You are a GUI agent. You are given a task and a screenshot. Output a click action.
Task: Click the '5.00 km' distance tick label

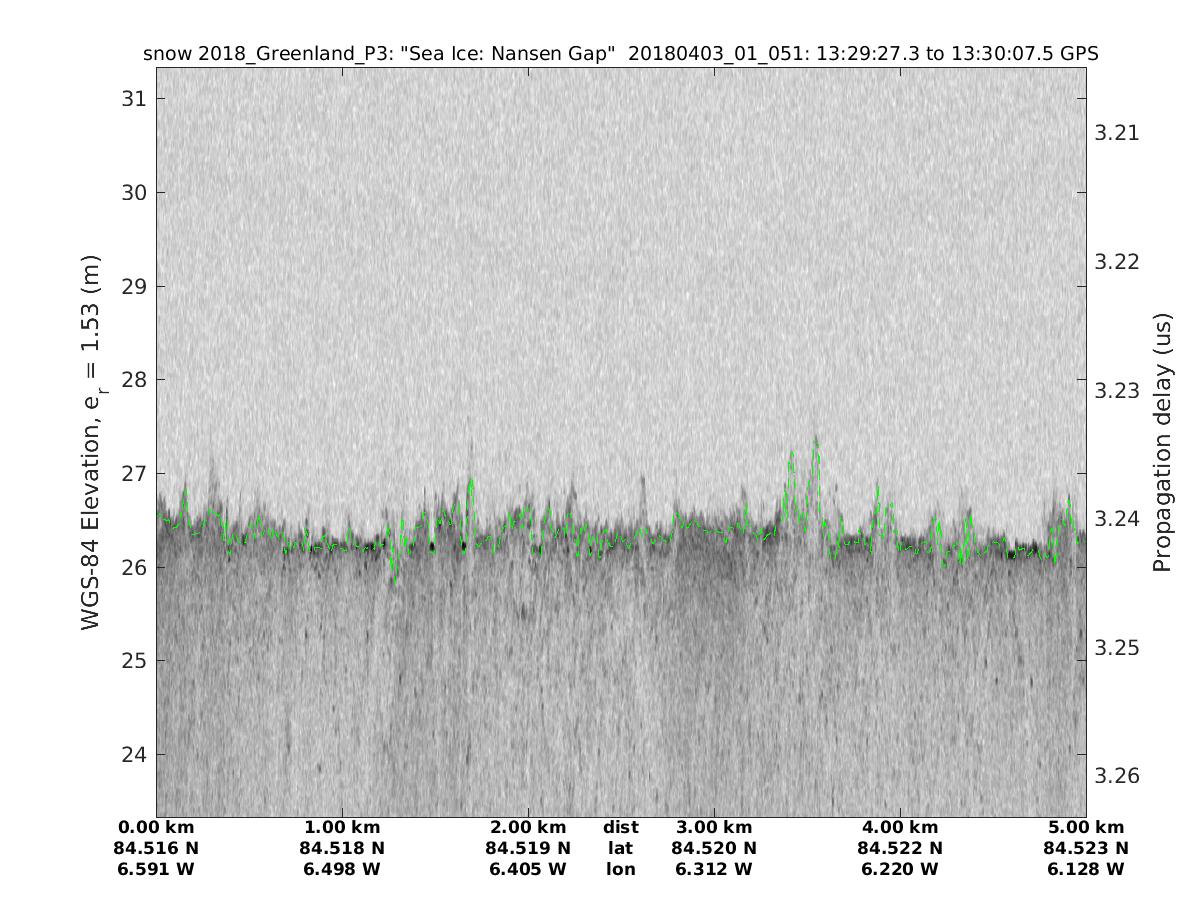tap(1086, 827)
